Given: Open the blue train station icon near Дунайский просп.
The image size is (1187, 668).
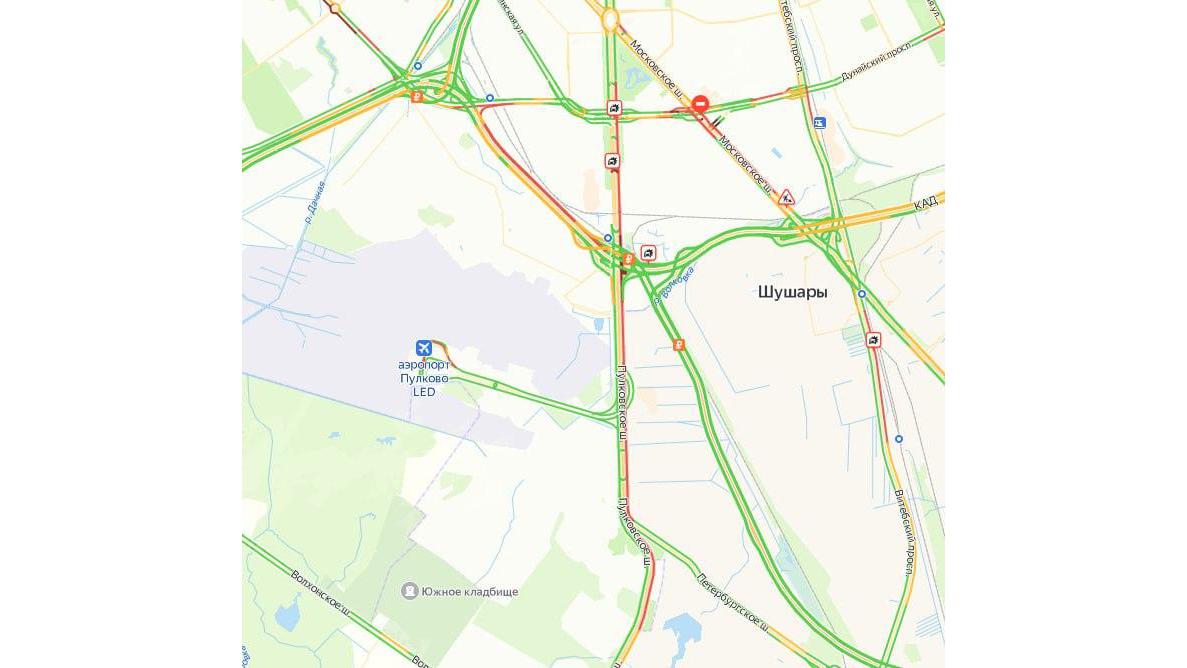Looking at the screenshot, I should click(819, 122).
